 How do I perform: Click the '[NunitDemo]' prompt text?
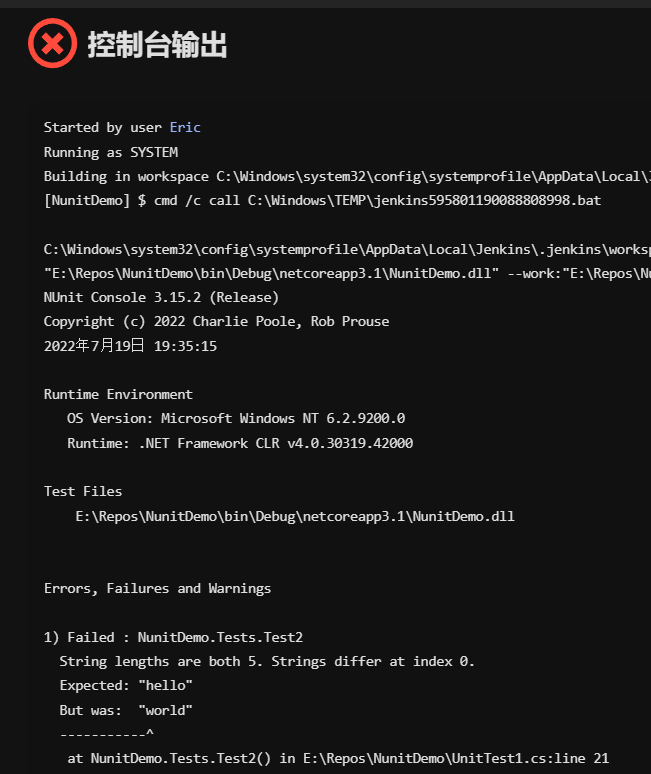(x=87, y=200)
